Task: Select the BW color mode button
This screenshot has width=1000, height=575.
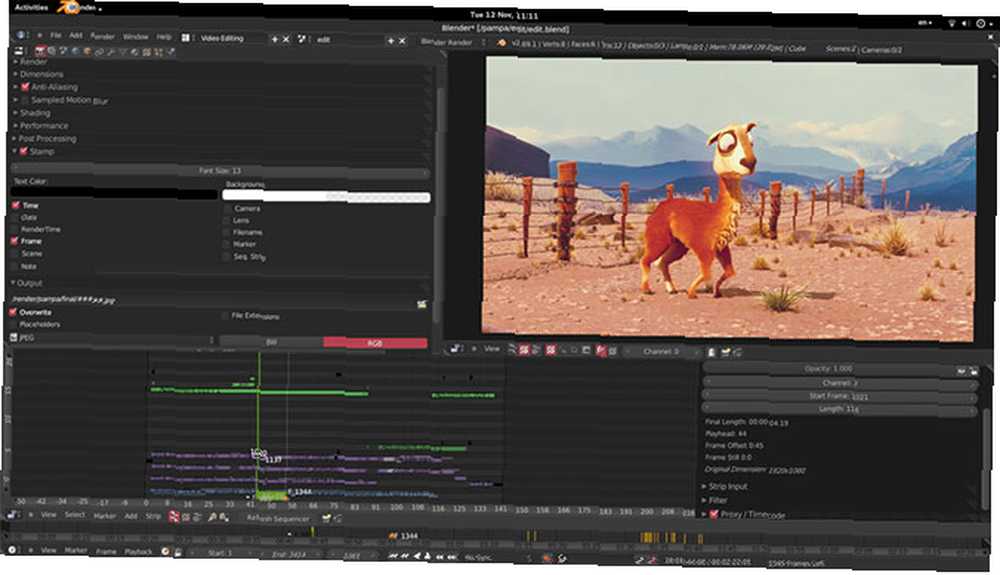Action: tap(272, 342)
